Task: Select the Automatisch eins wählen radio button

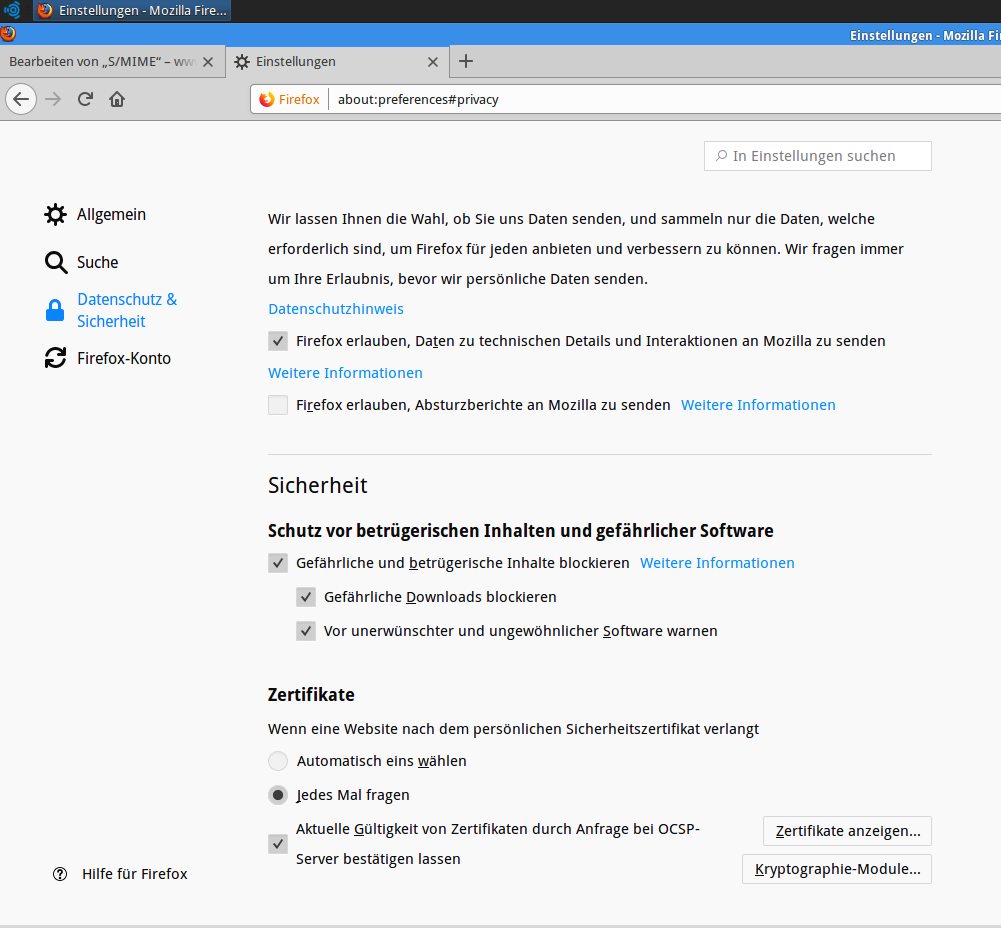Action: point(277,760)
